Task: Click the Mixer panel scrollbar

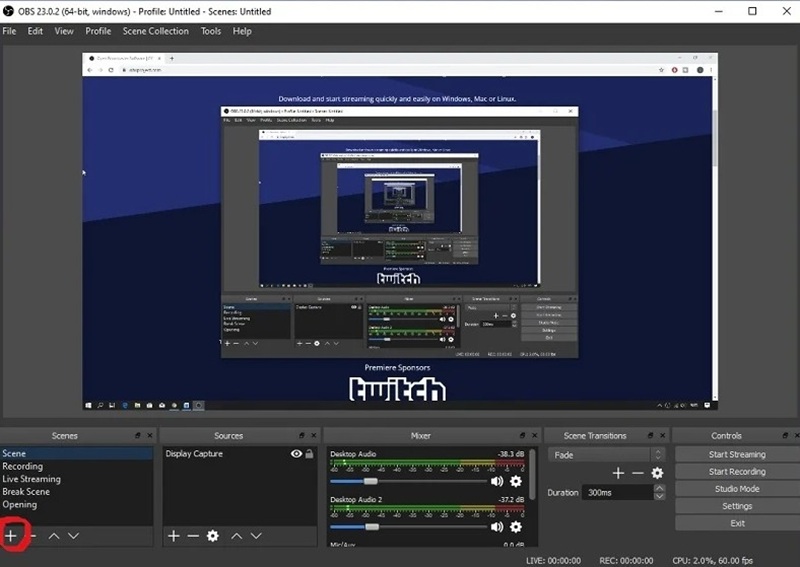Action: click(533, 475)
